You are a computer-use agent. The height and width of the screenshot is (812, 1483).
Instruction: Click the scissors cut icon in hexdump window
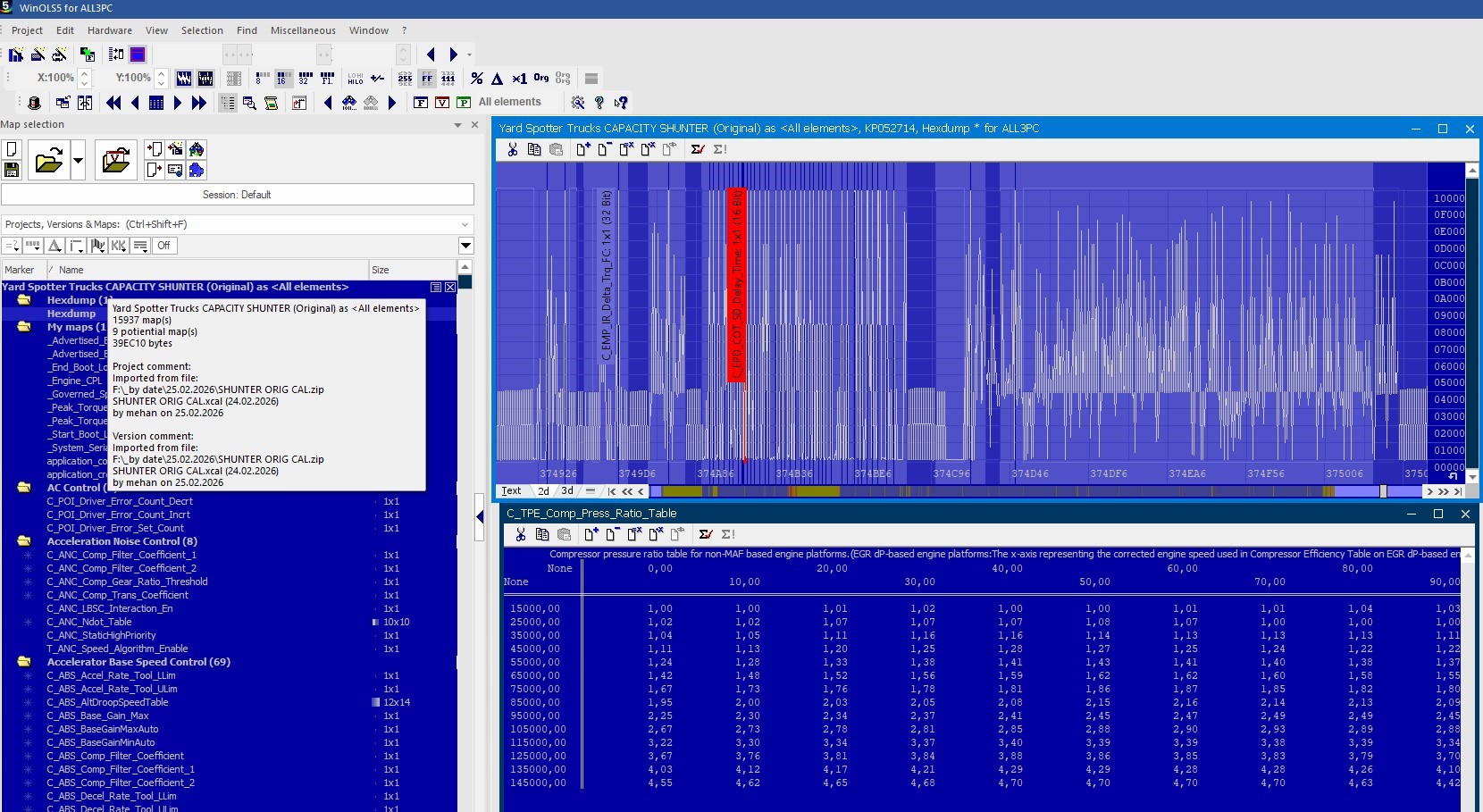512,149
